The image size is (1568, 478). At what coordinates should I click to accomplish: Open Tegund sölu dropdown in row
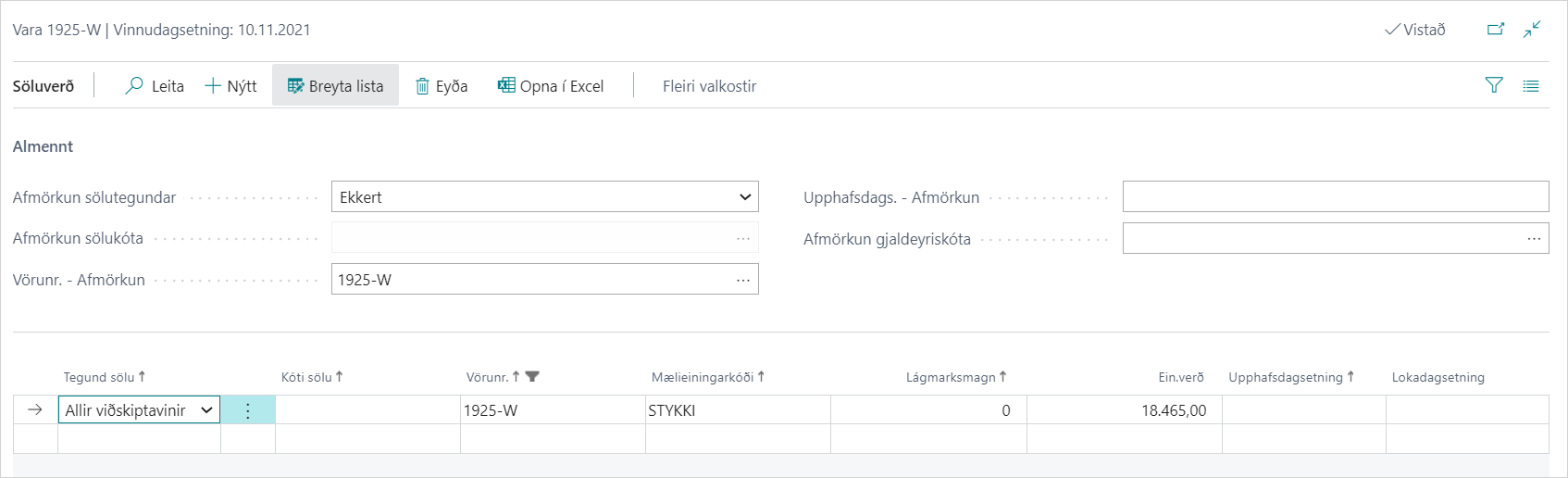point(205,410)
